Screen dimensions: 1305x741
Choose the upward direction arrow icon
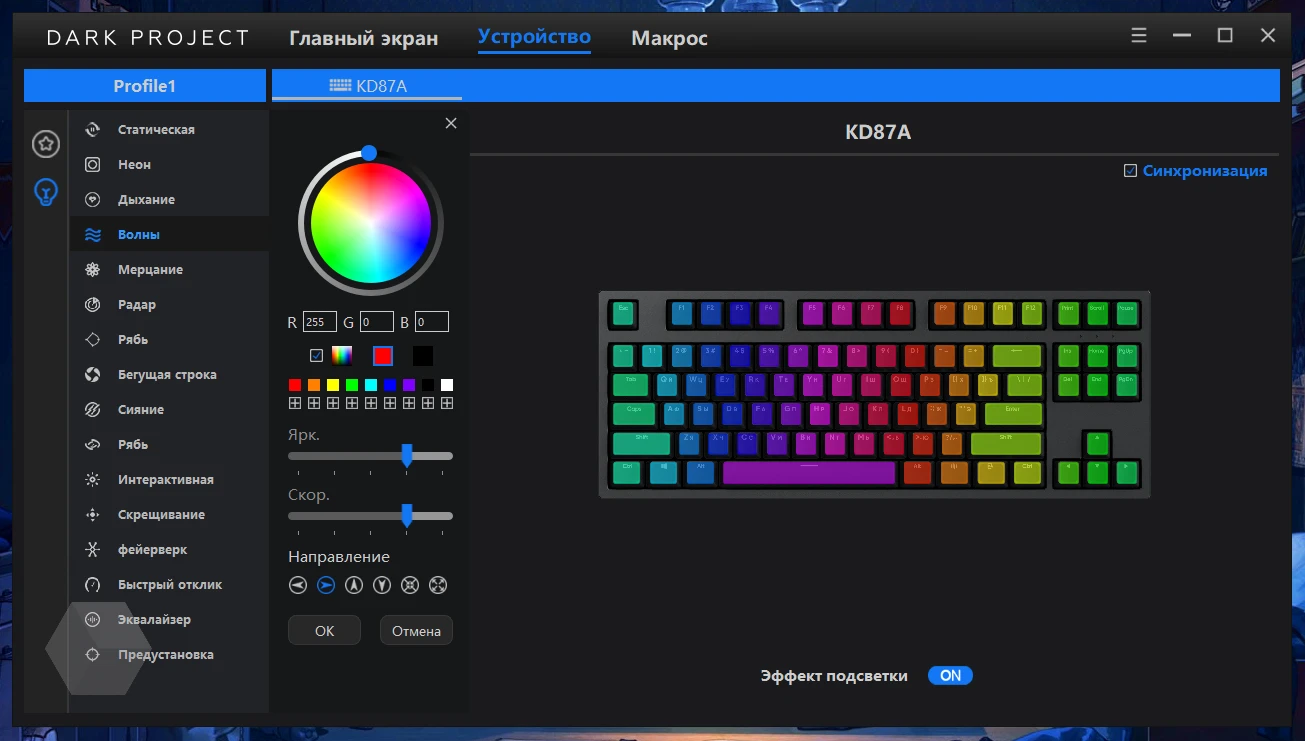pos(353,586)
